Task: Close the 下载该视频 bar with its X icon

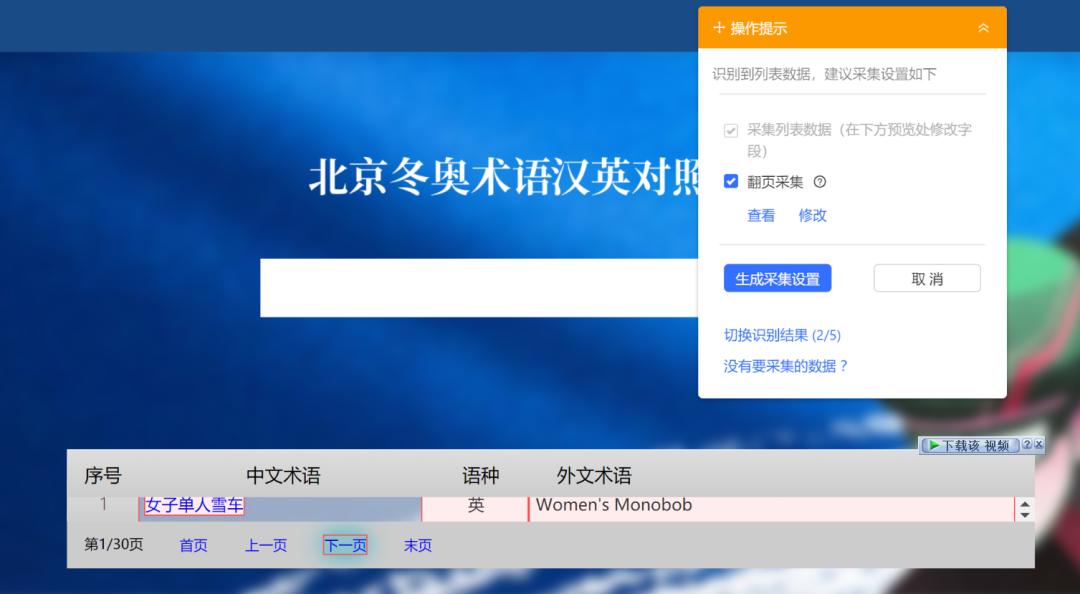Action: (1040, 446)
